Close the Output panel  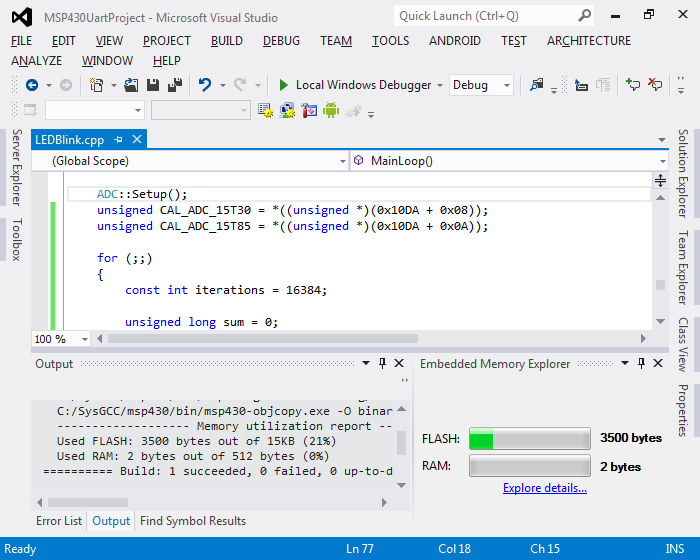click(x=399, y=363)
